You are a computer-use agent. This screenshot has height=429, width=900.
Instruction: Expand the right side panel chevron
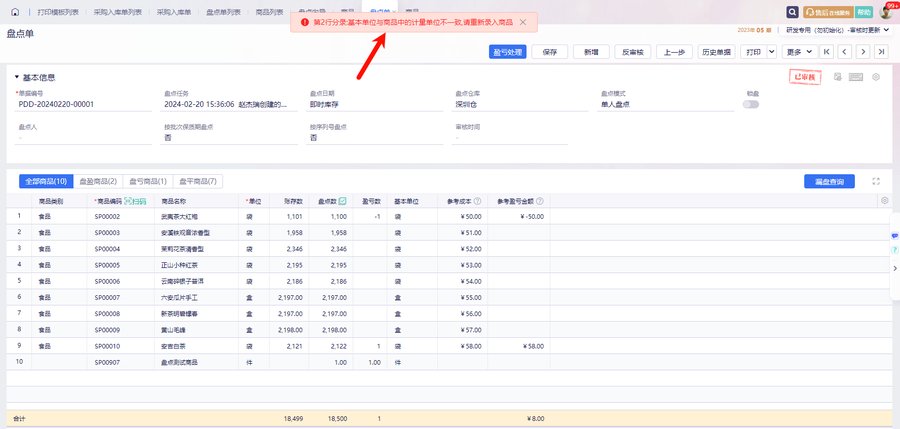coord(895,268)
